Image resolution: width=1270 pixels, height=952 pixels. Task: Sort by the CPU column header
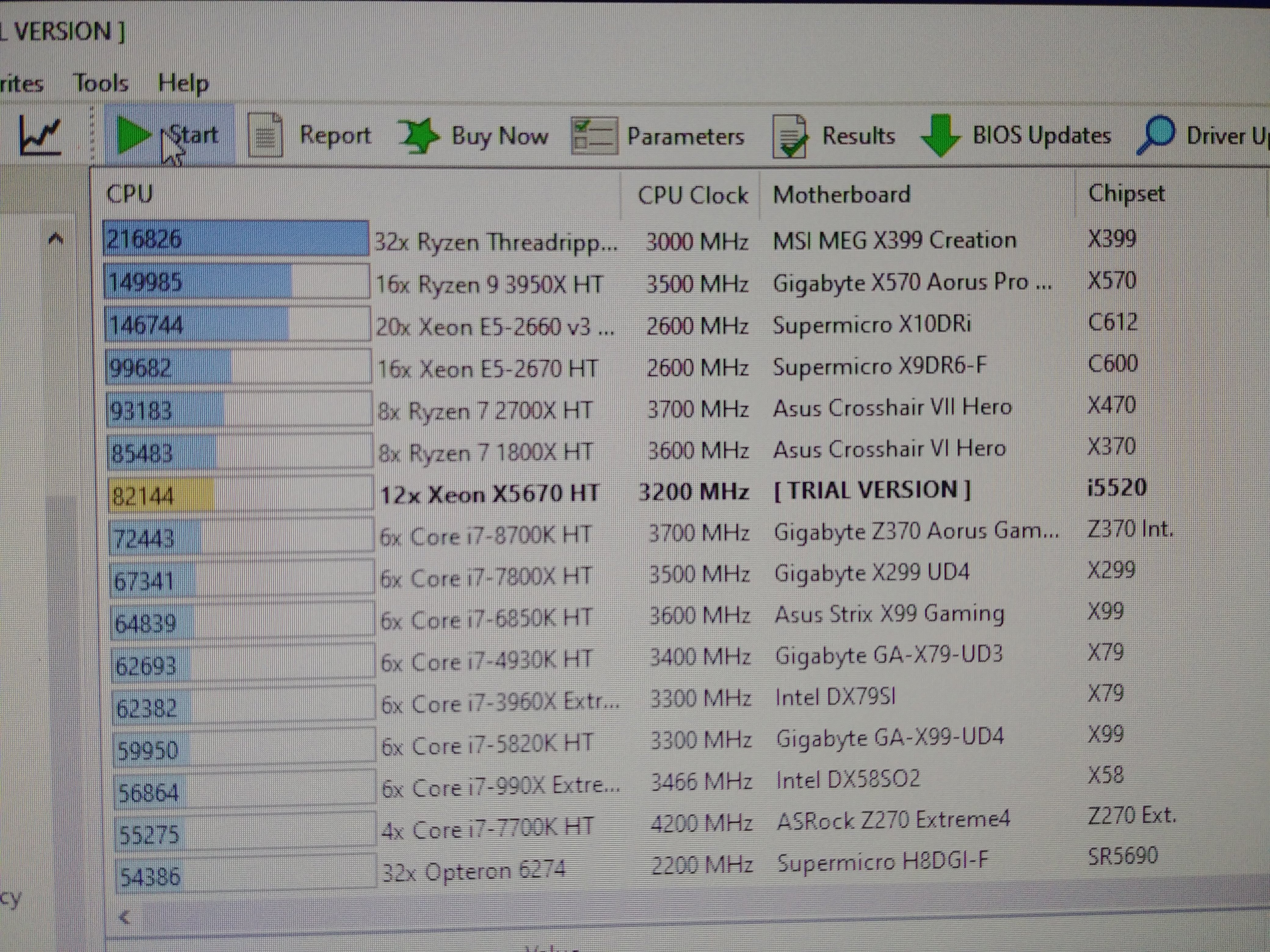coord(130,193)
